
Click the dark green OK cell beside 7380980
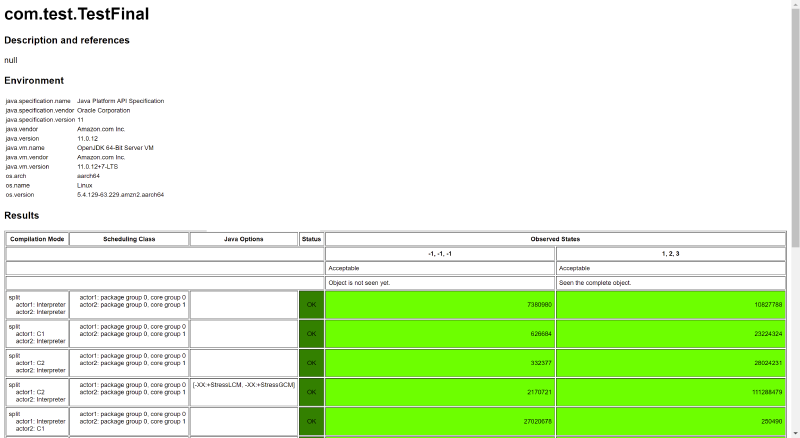311,304
